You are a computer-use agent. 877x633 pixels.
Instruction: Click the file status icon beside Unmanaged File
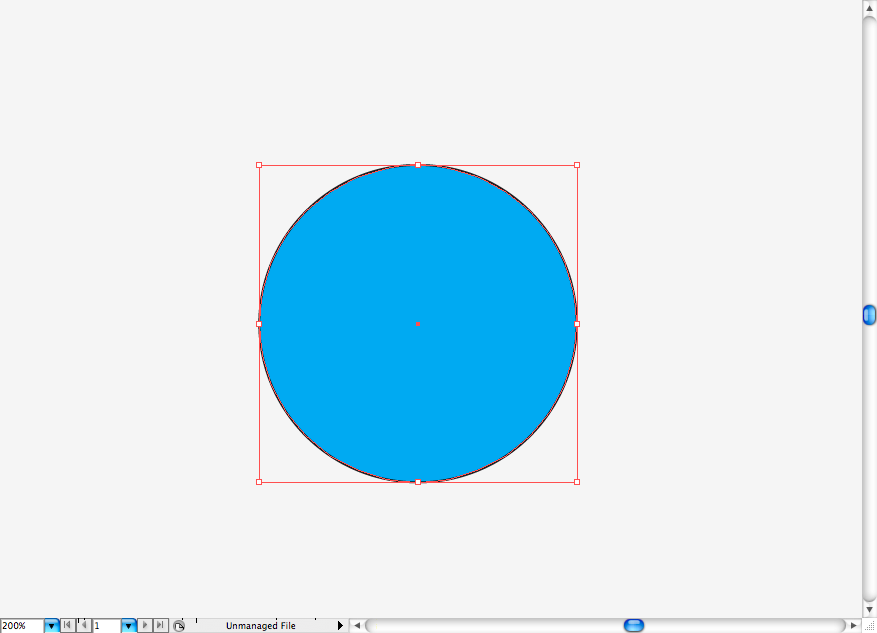pos(179,626)
